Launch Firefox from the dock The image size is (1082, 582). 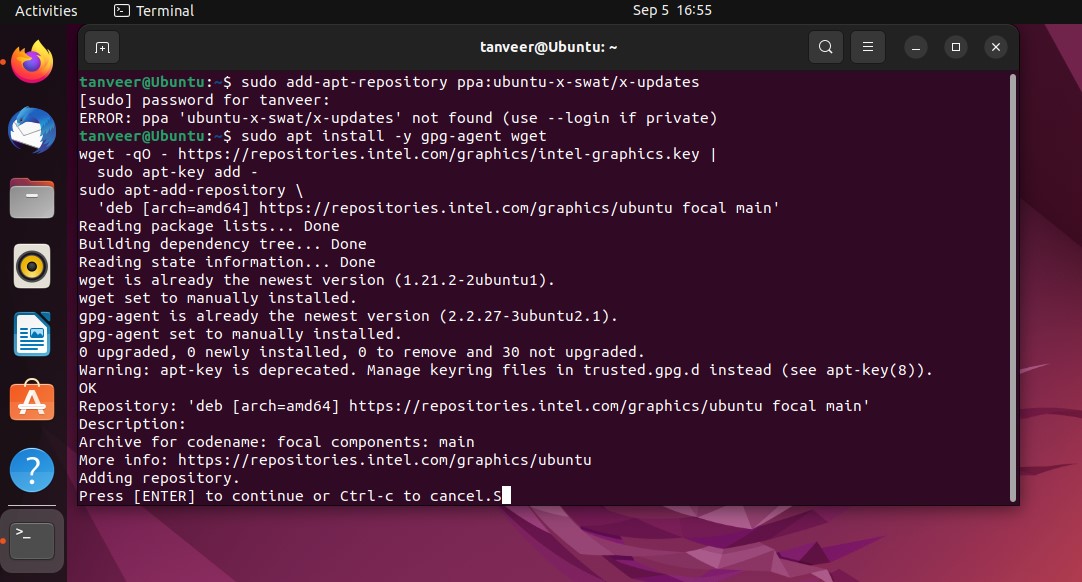31,62
